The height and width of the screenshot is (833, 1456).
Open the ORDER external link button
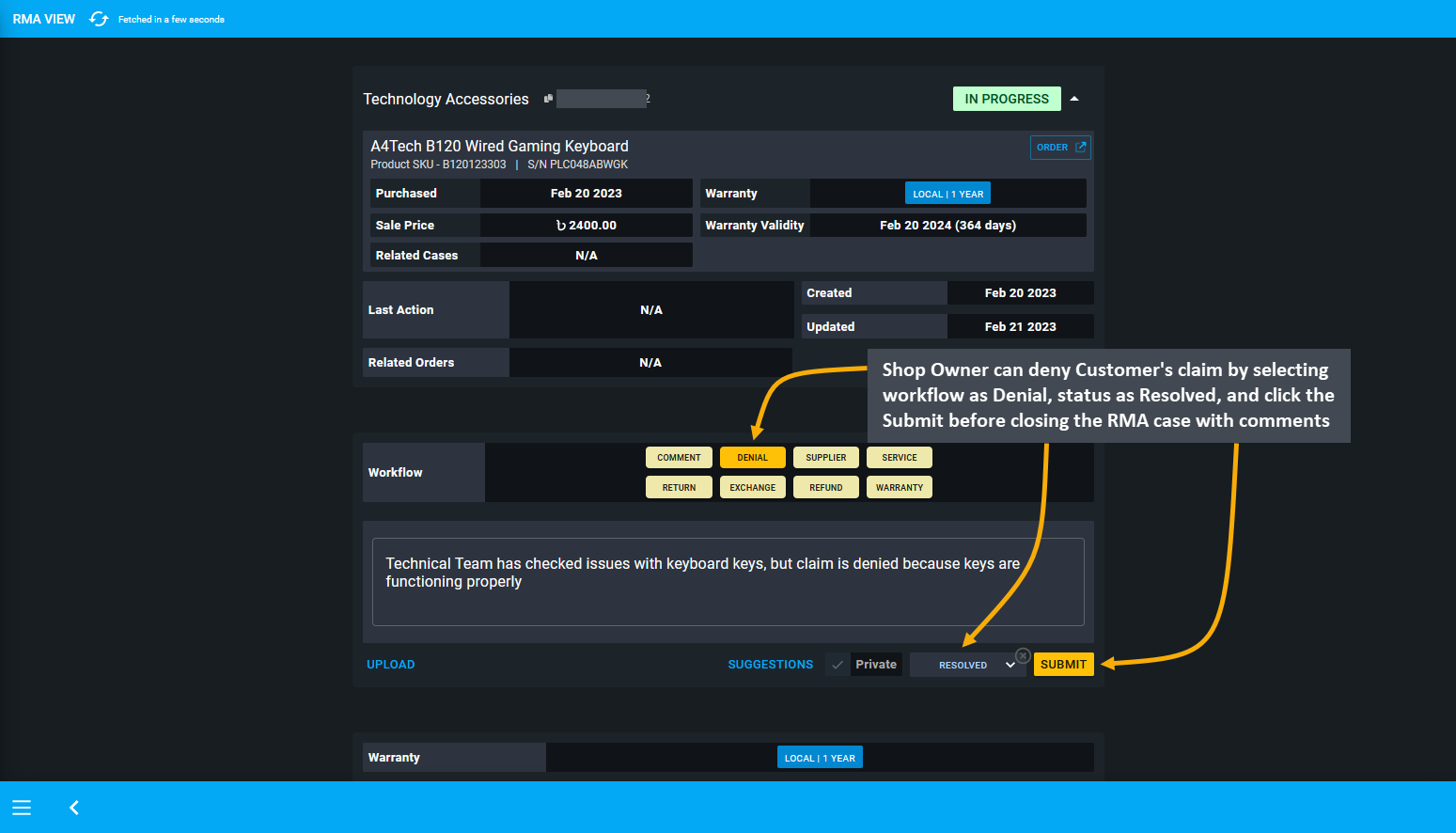coord(1060,148)
